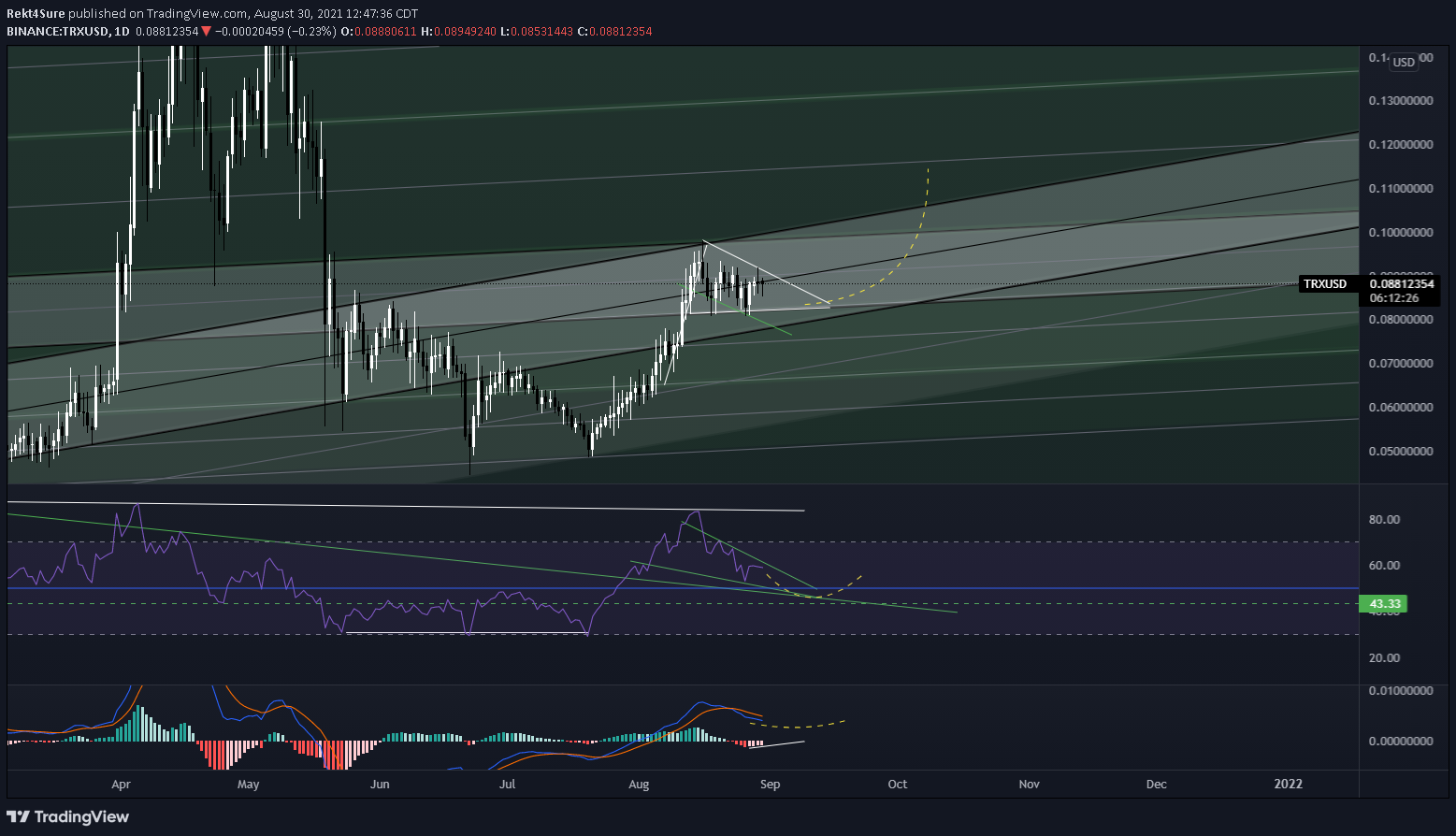
Task: Click the 06:12:26 candle countdown label
Action: pyautogui.click(x=1393, y=298)
